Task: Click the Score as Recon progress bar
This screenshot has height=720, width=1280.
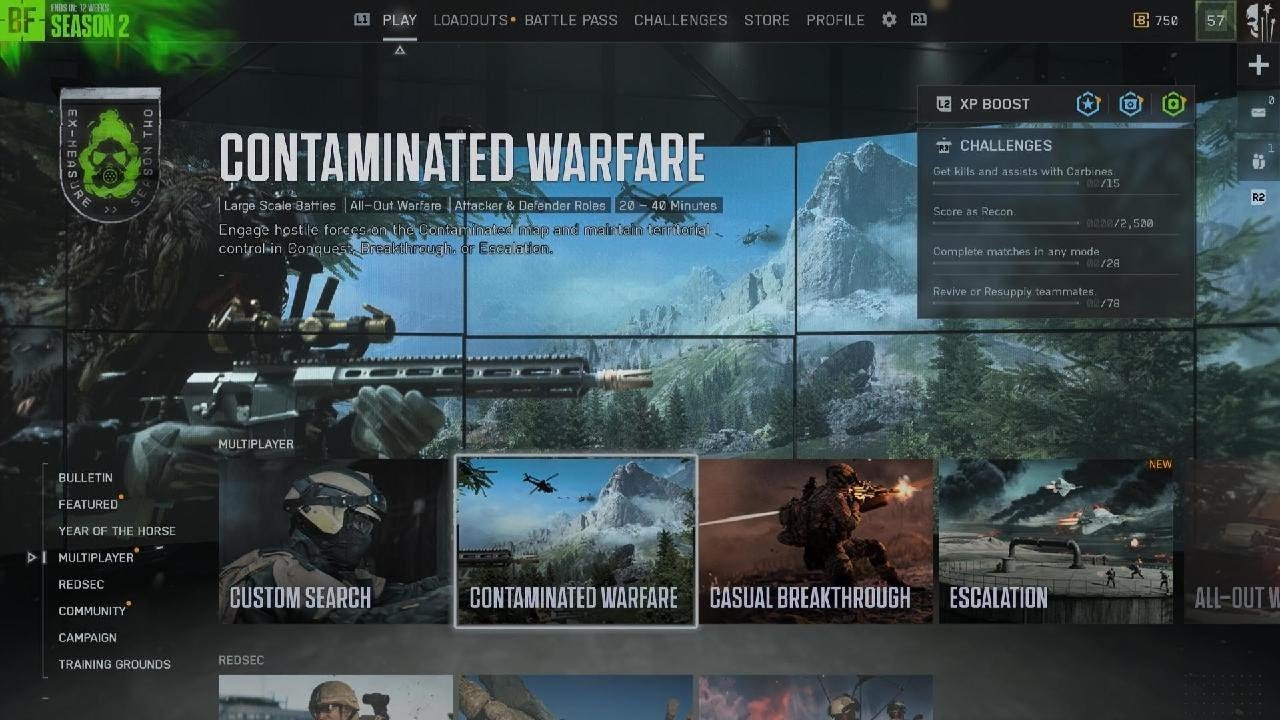Action: pos(1007,223)
